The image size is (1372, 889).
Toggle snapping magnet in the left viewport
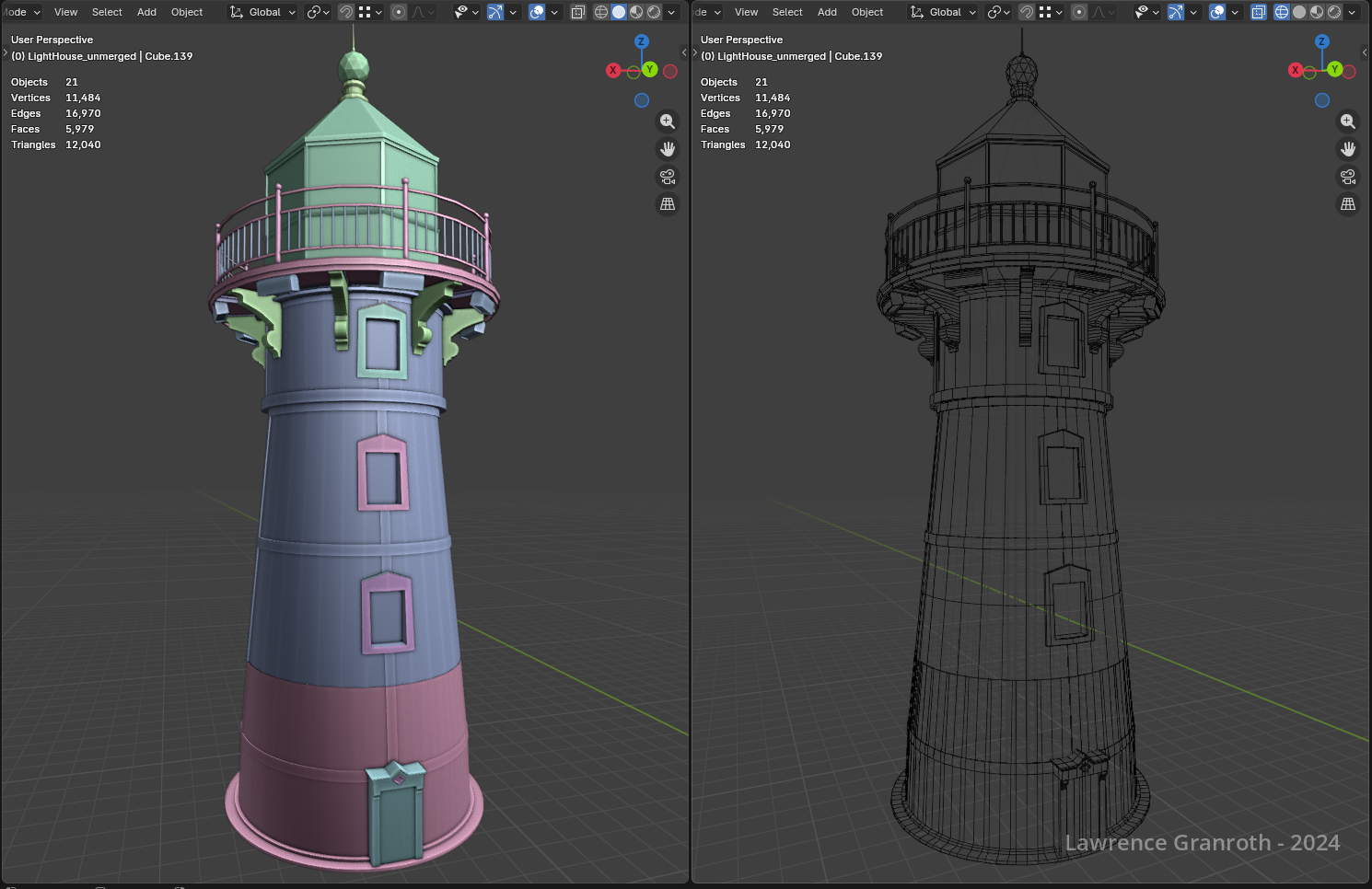tap(346, 12)
